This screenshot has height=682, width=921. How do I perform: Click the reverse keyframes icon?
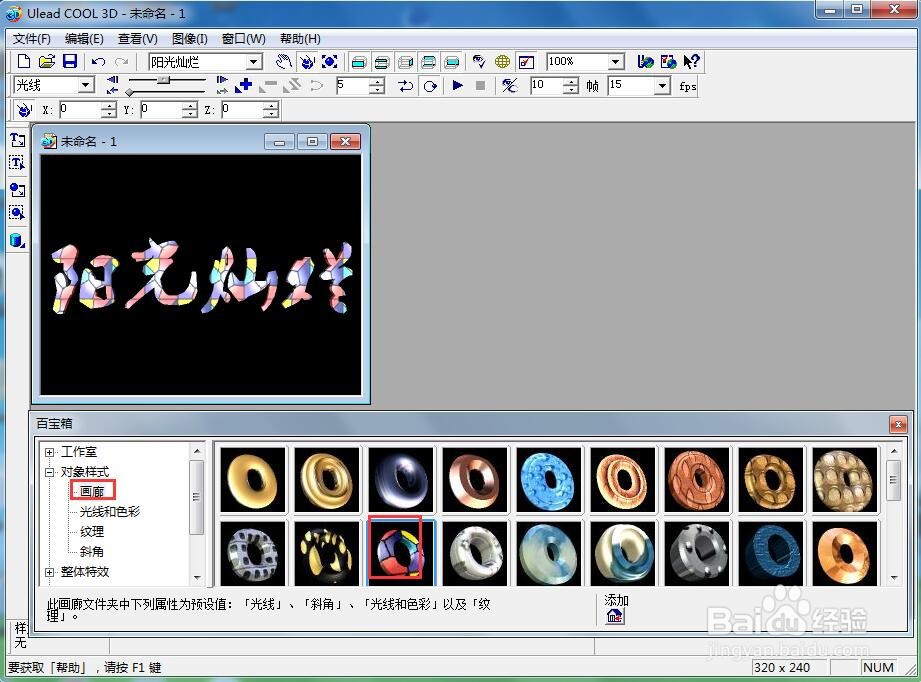[292, 86]
